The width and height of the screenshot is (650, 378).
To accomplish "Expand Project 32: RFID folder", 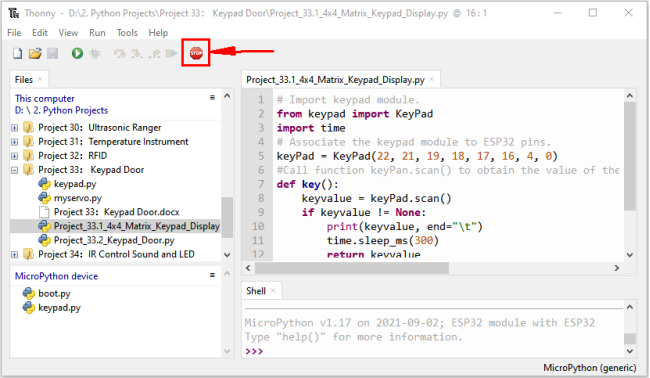I will click(x=15, y=156).
